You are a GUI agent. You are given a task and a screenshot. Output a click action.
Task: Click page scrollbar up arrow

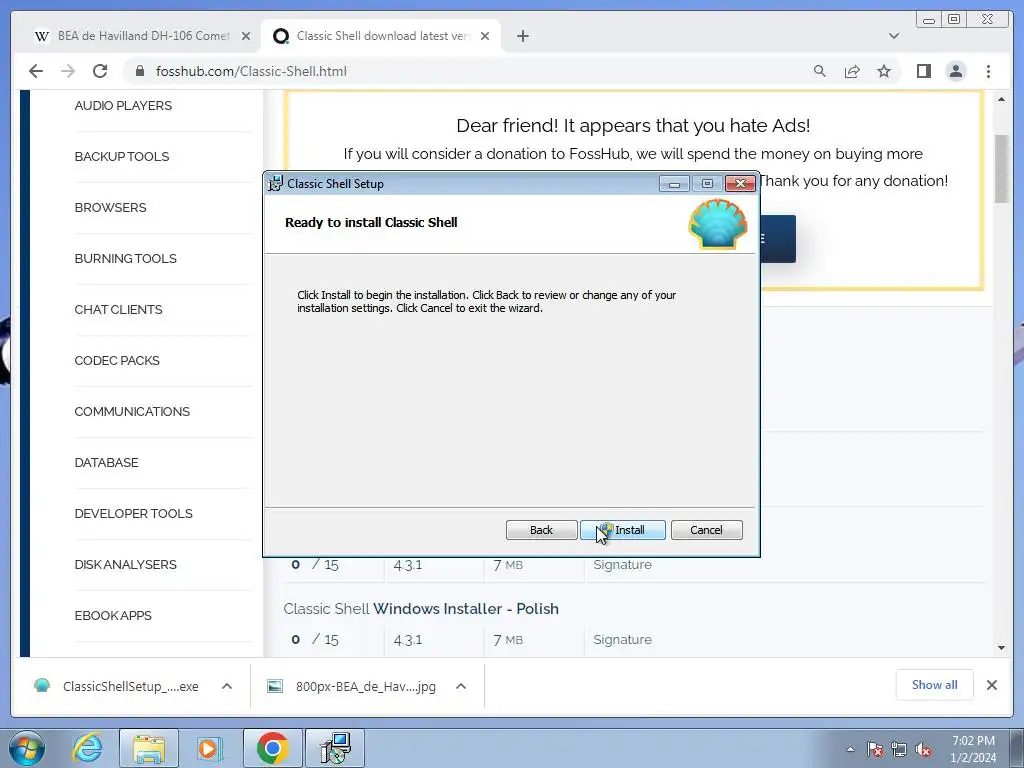point(1001,99)
